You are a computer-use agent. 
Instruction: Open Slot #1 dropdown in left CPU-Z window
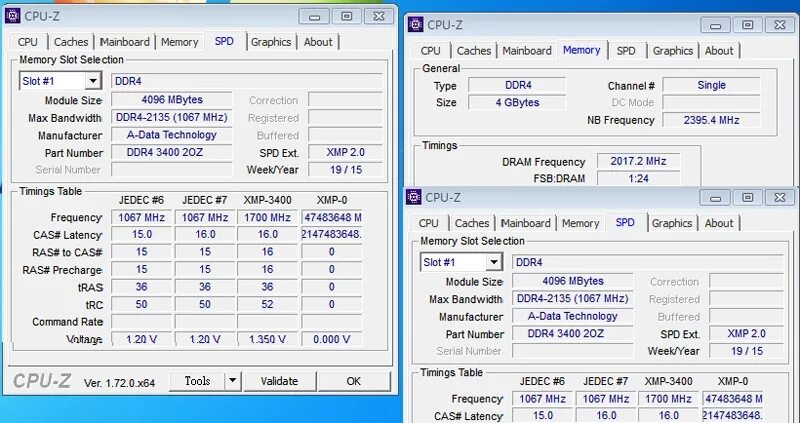[93, 81]
